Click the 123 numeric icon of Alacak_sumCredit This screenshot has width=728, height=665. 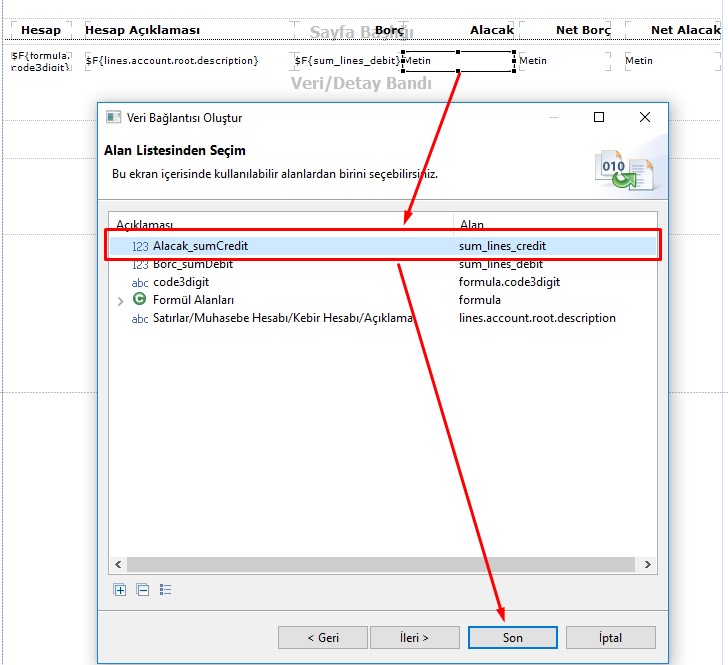tap(140, 246)
